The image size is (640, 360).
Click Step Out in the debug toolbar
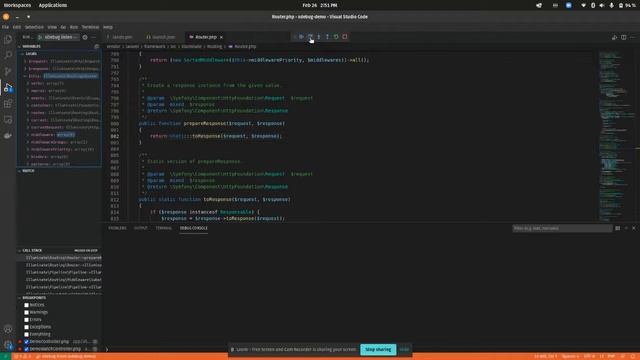coord(327,37)
